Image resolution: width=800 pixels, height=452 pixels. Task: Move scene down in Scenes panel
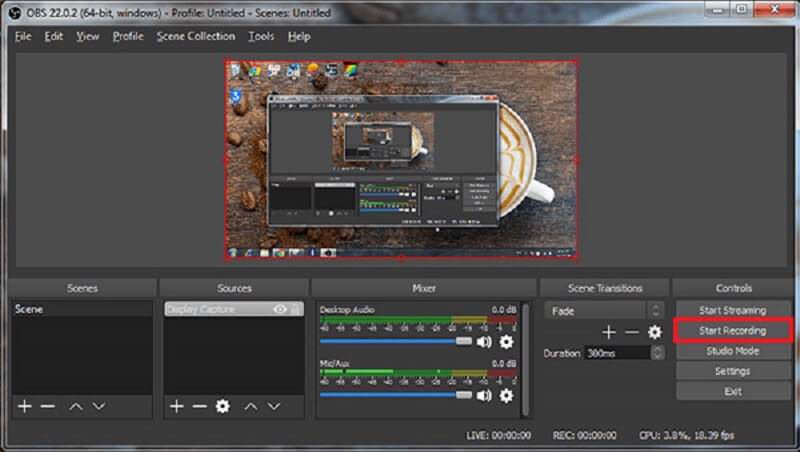98,407
